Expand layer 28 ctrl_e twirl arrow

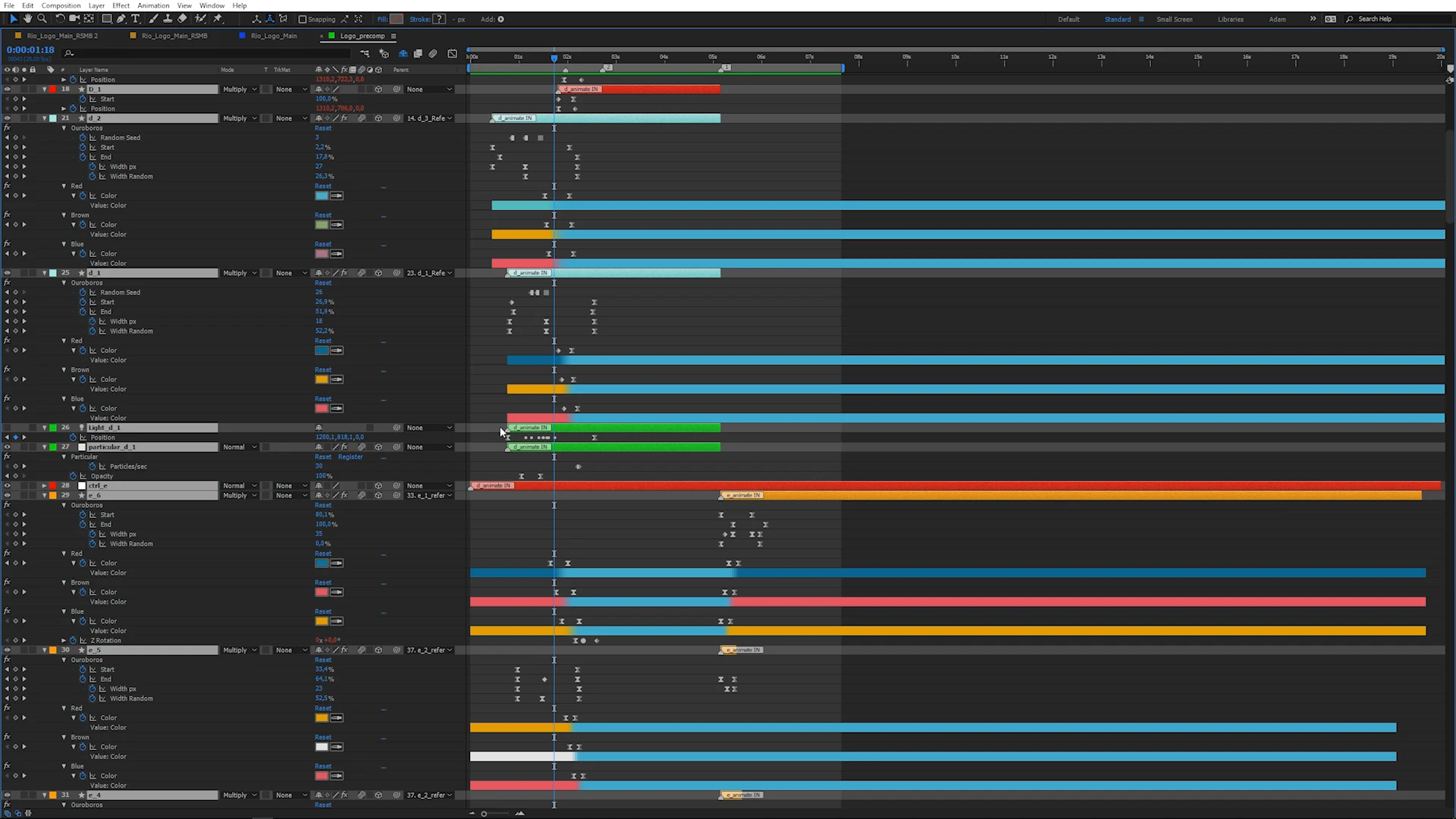click(44, 486)
